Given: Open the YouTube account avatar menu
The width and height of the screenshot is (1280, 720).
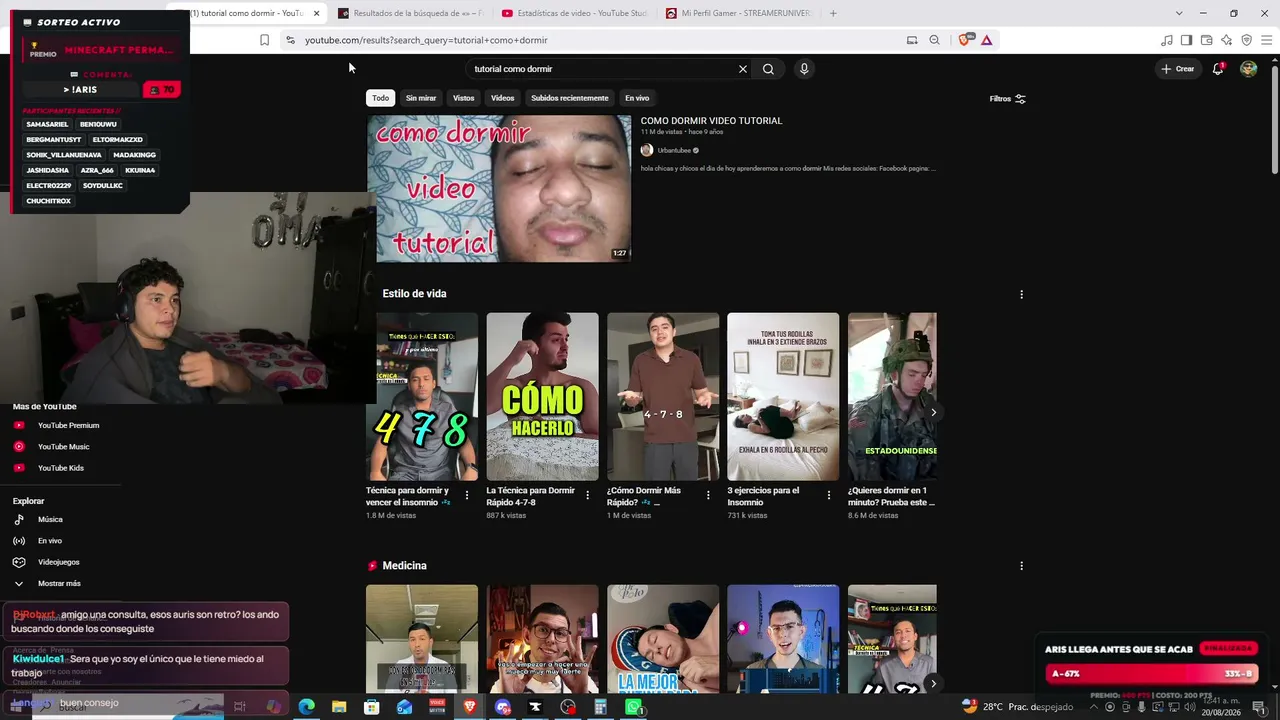Looking at the screenshot, I should [1248, 69].
